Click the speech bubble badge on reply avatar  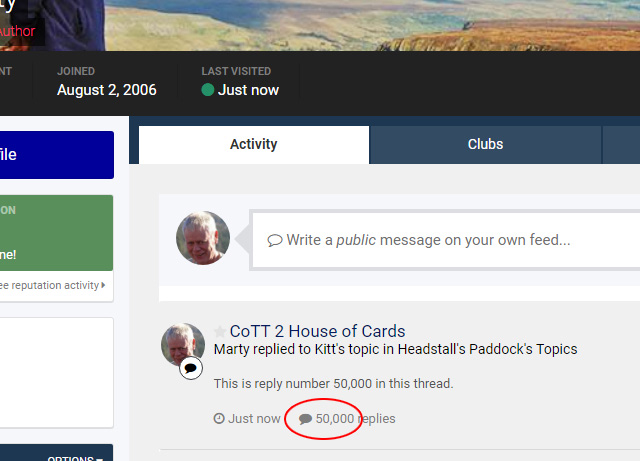click(x=191, y=368)
